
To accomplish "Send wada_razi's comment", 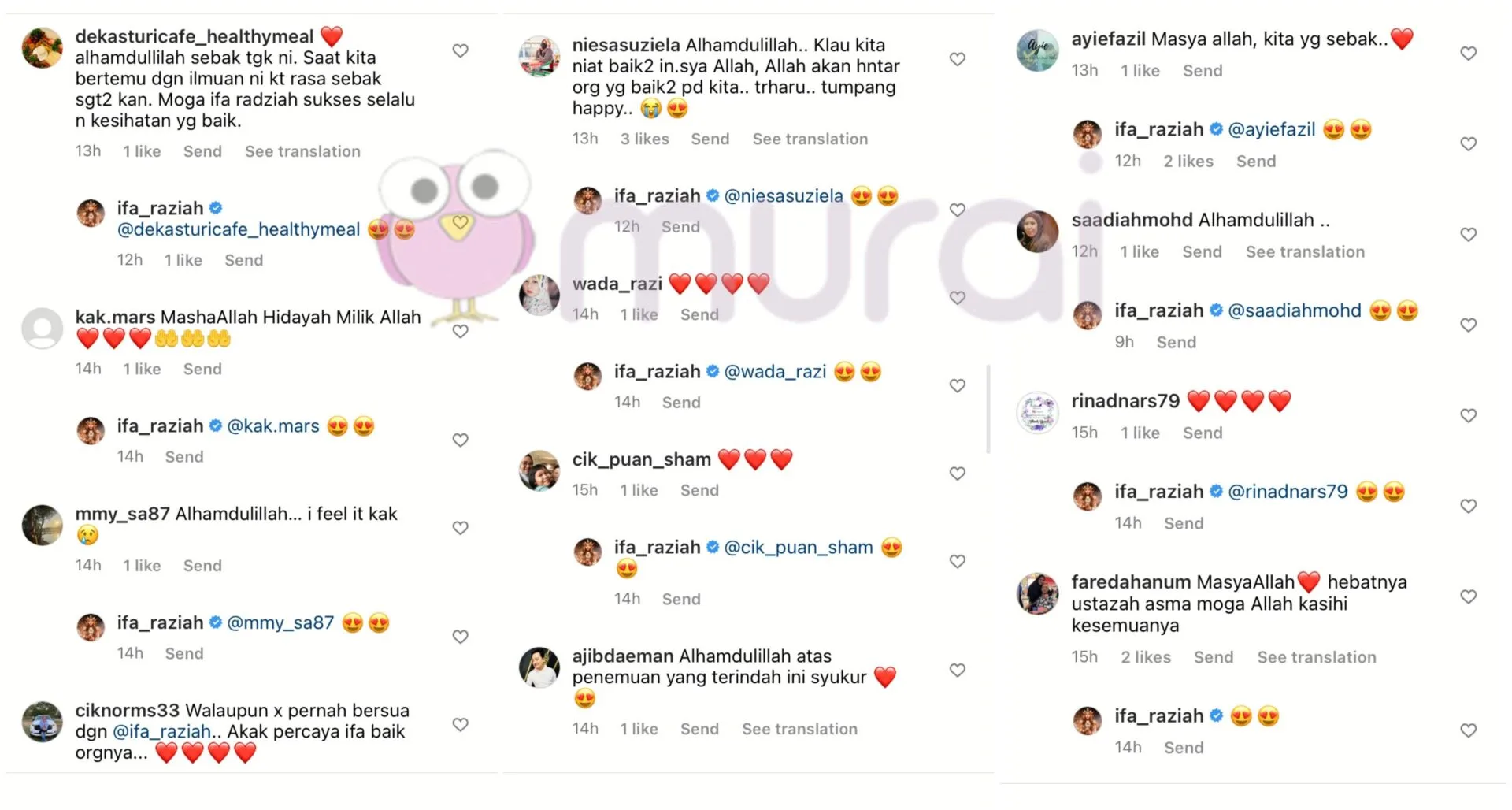I will 699,315.
